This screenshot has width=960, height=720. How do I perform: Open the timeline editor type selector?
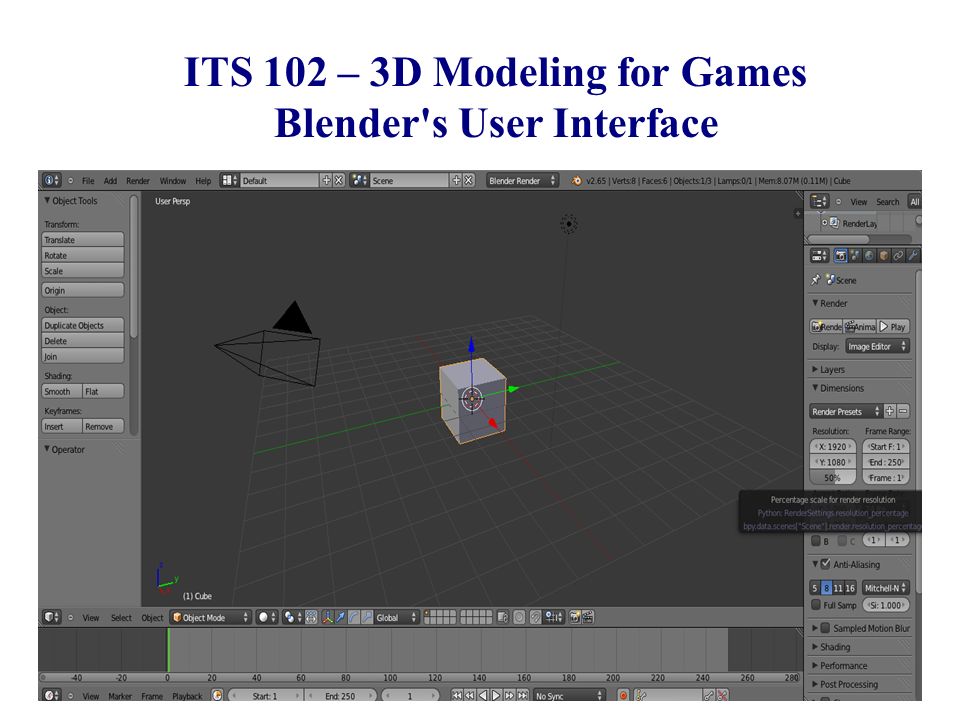pyautogui.click(x=52, y=696)
